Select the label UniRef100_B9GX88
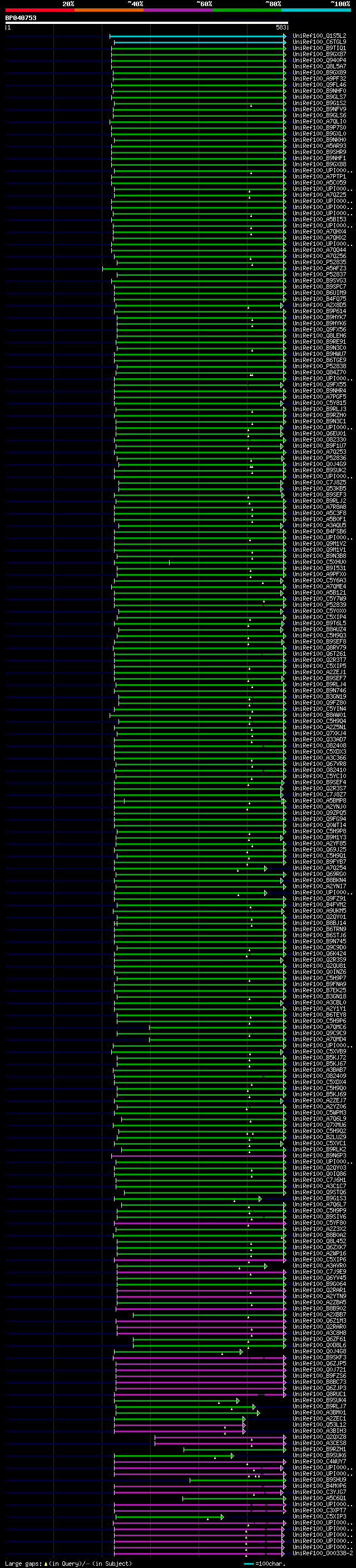 pyautogui.click(x=319, y=164)
